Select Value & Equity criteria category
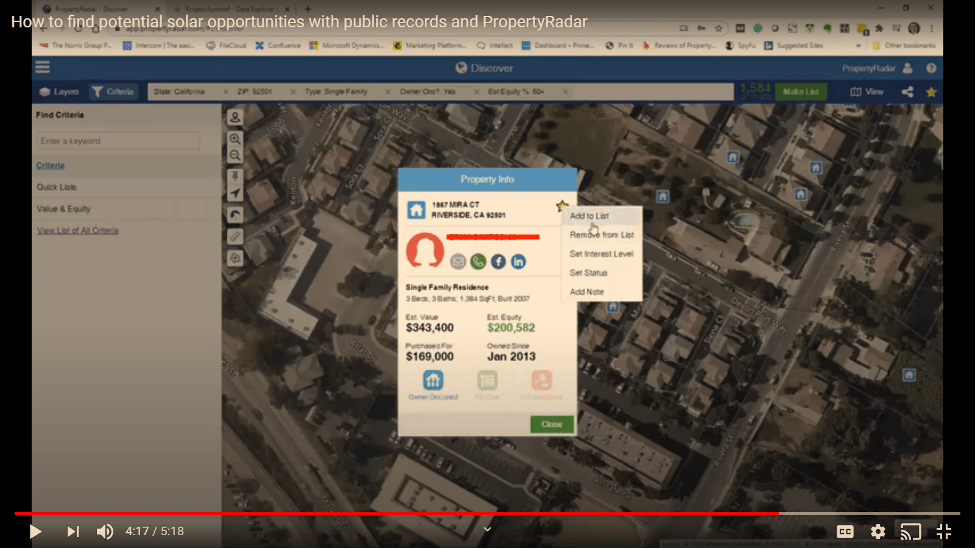Viewport: 977px width, 550px height. [x=64, y=209]
